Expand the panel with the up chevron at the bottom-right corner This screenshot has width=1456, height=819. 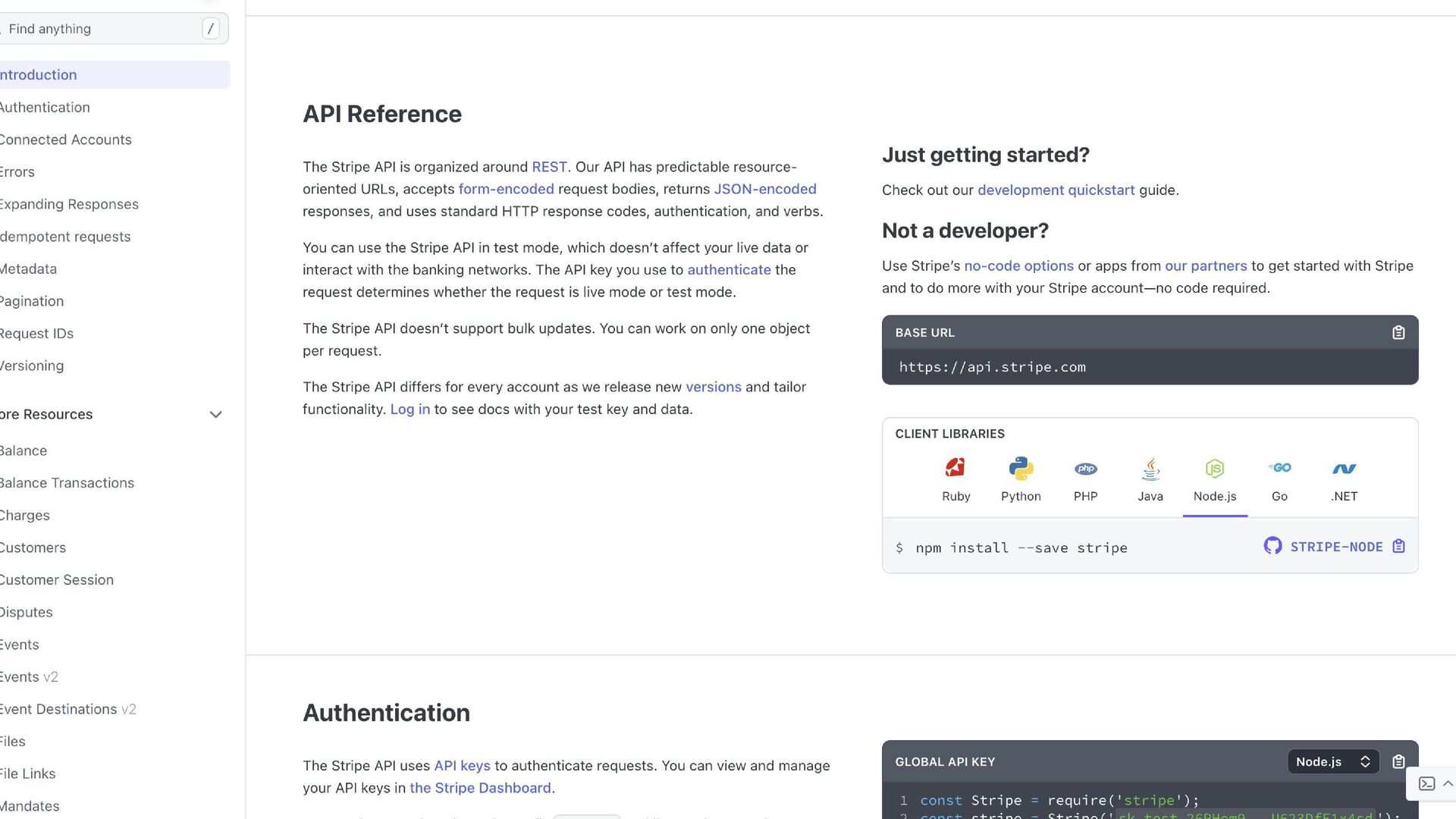coord(1448,783)
